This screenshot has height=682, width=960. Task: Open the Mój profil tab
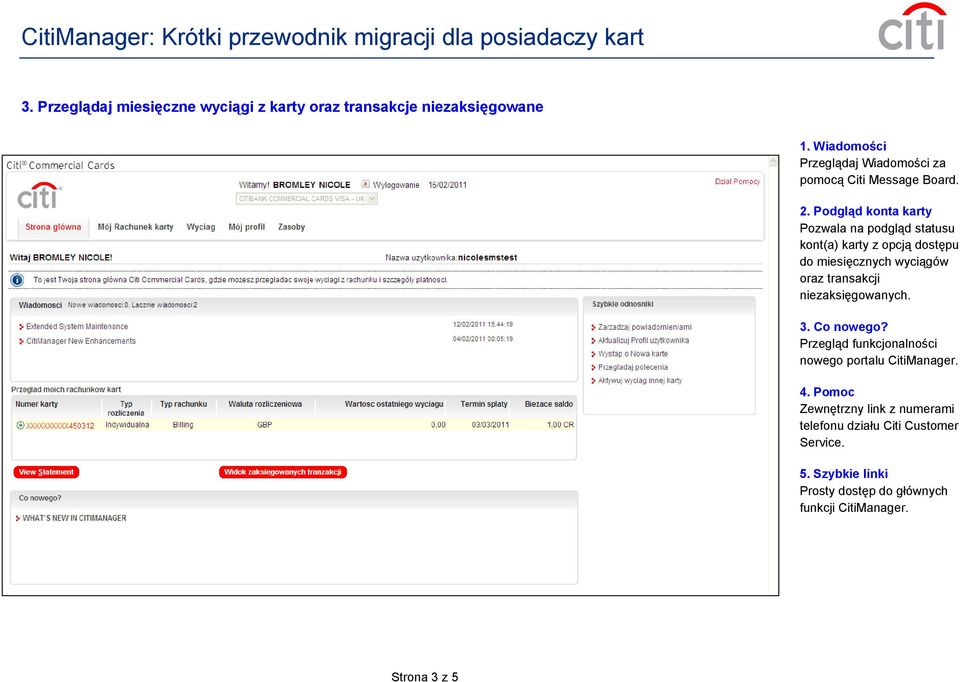pyautogui.click(x=246, y=227)
